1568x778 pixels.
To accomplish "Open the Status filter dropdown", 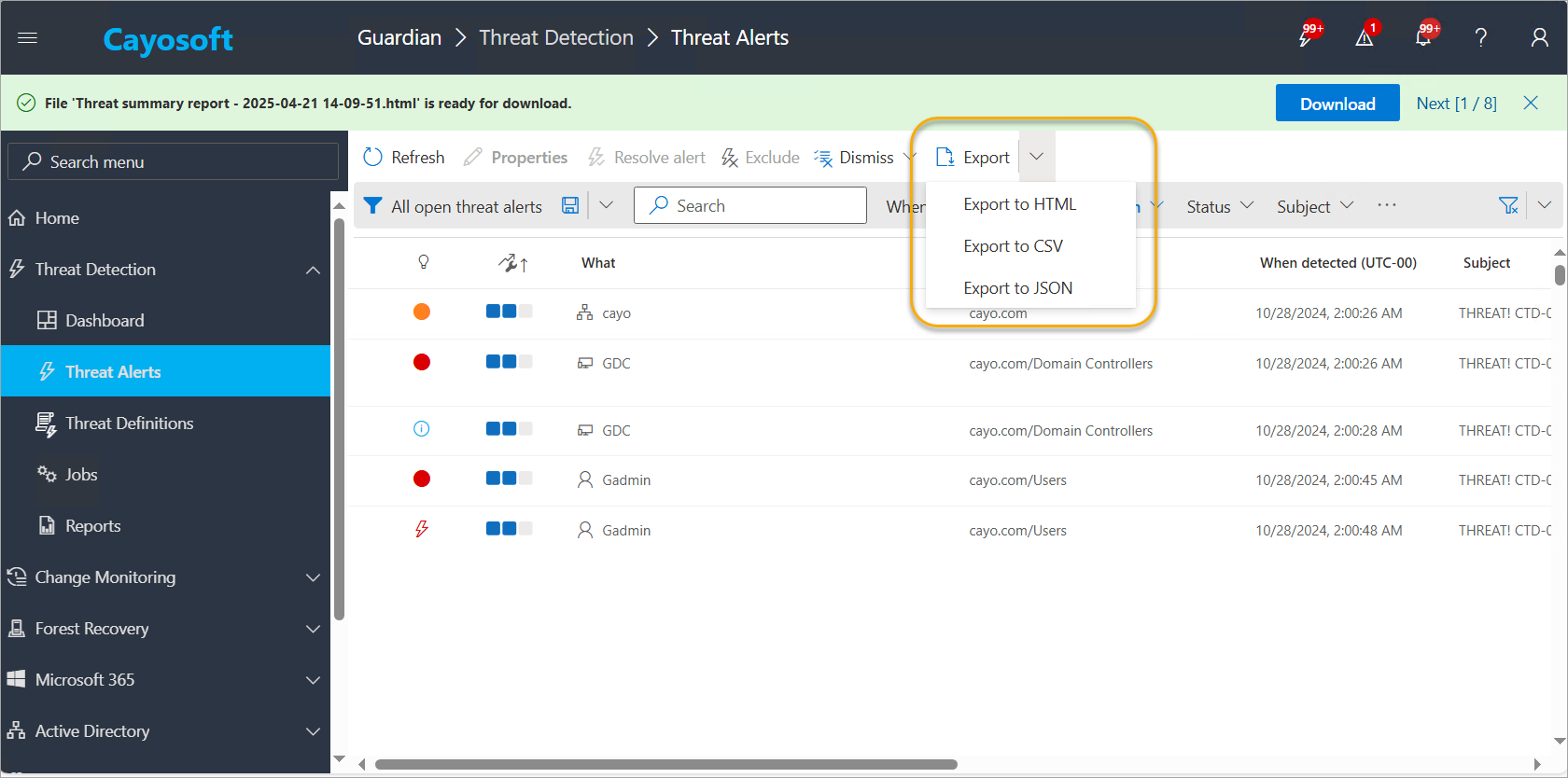I will click(x=1220, y=206).
